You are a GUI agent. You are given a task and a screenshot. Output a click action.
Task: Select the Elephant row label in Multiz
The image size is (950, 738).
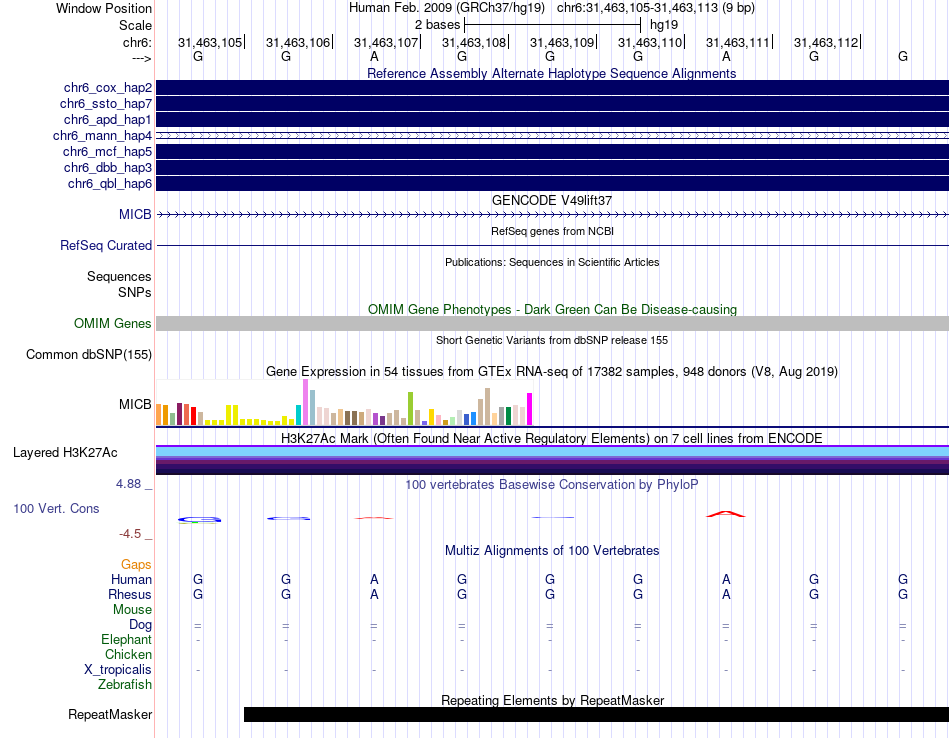pyautogui.click(x=126, y=640)
